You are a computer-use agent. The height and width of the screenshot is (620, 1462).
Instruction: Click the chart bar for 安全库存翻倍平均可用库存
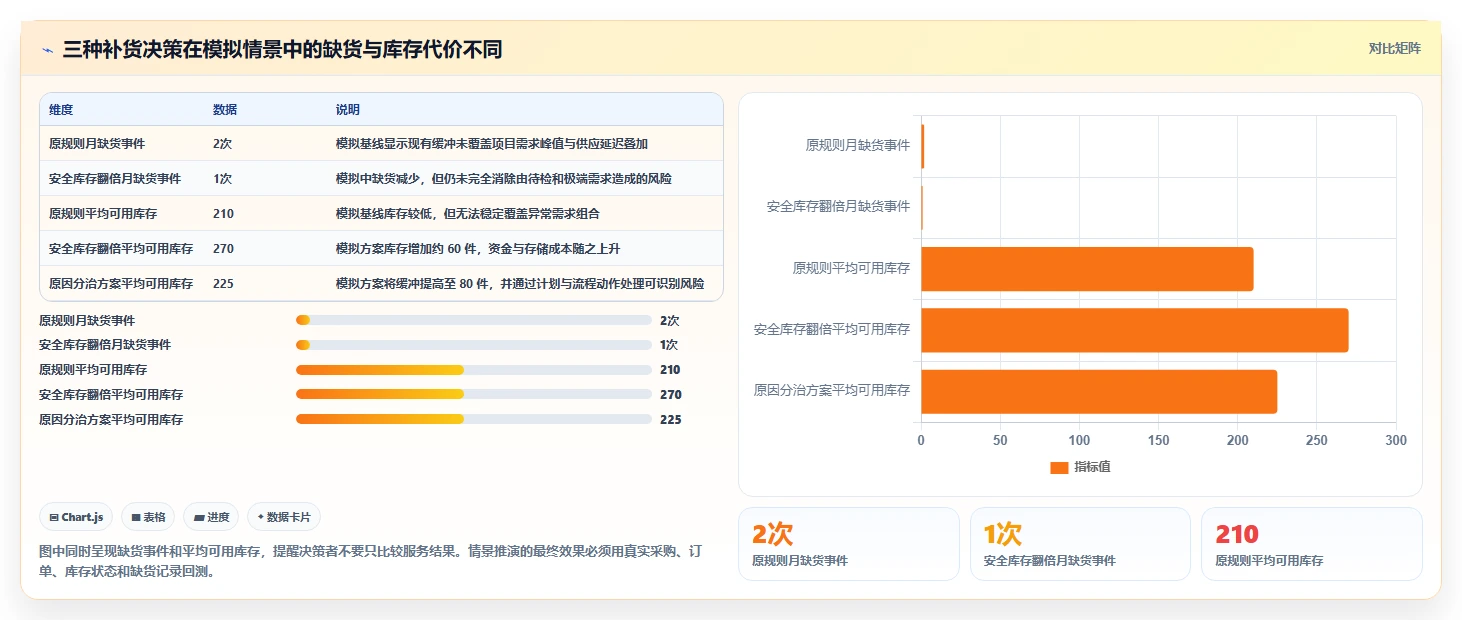[1134, 330]
